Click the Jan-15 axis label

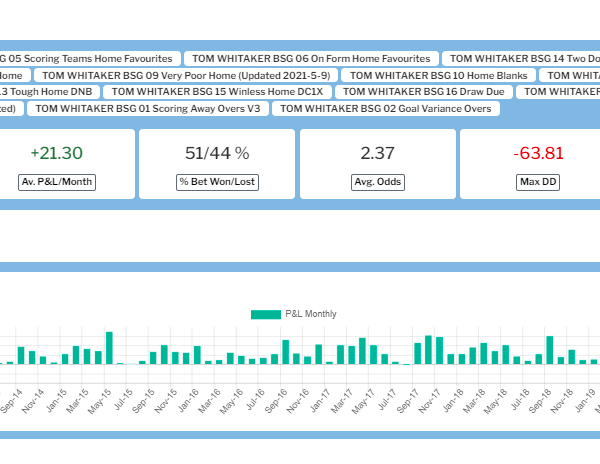[x=57, y=401]
